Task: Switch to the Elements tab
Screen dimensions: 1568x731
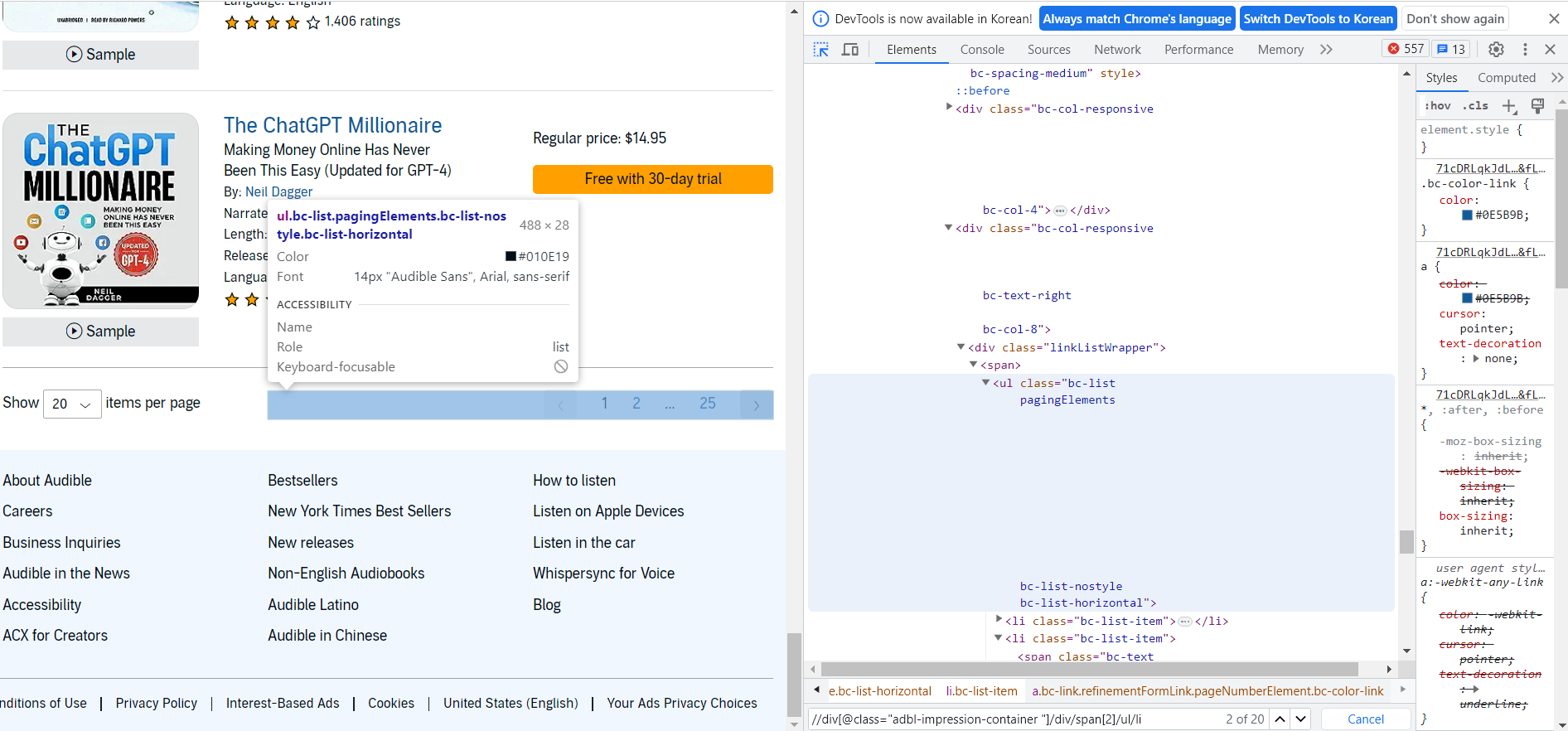Action: click(x=912, y=50)
